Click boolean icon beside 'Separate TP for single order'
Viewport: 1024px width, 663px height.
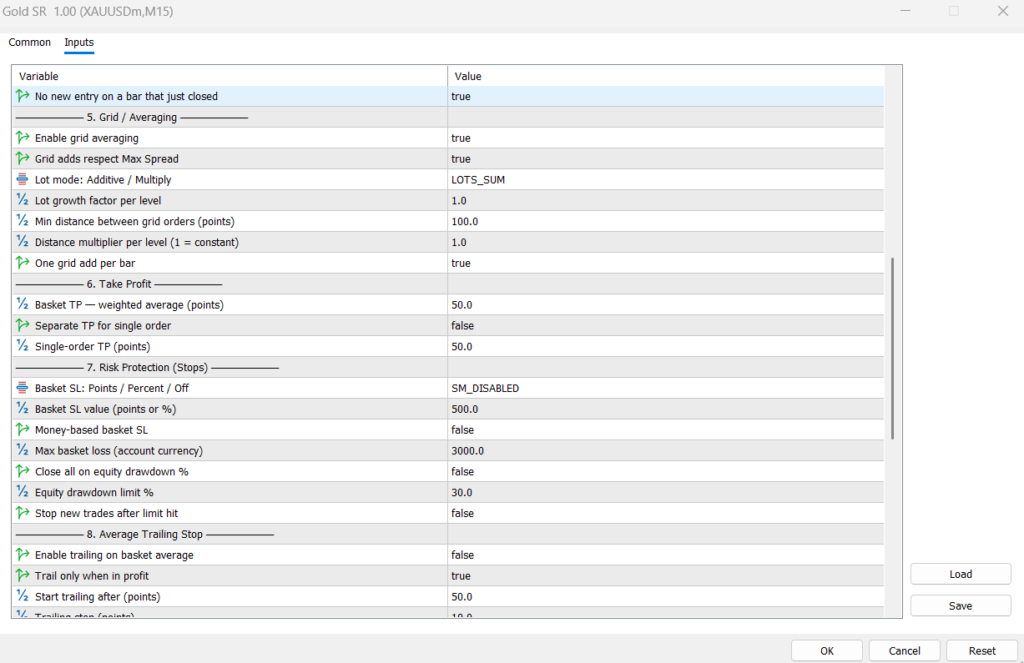(23, 325)
